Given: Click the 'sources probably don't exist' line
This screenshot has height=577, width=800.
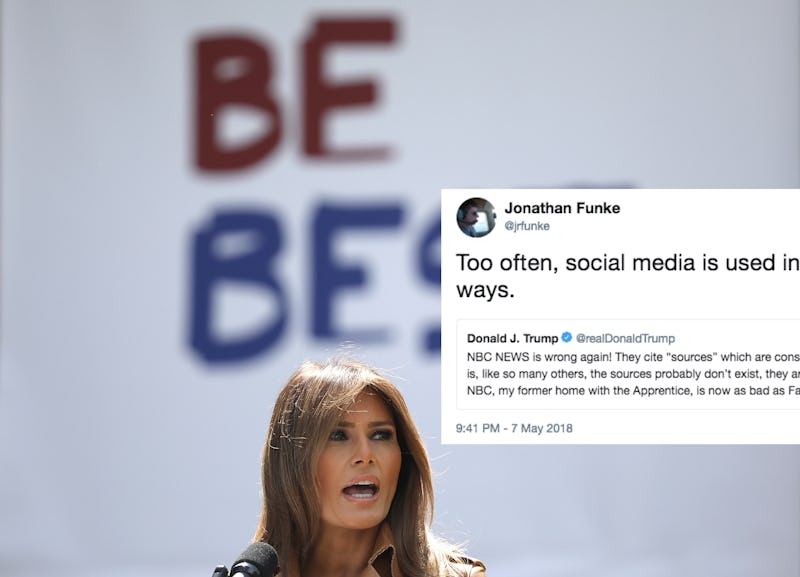Looking at the screenshot, I should coord(633,374).
